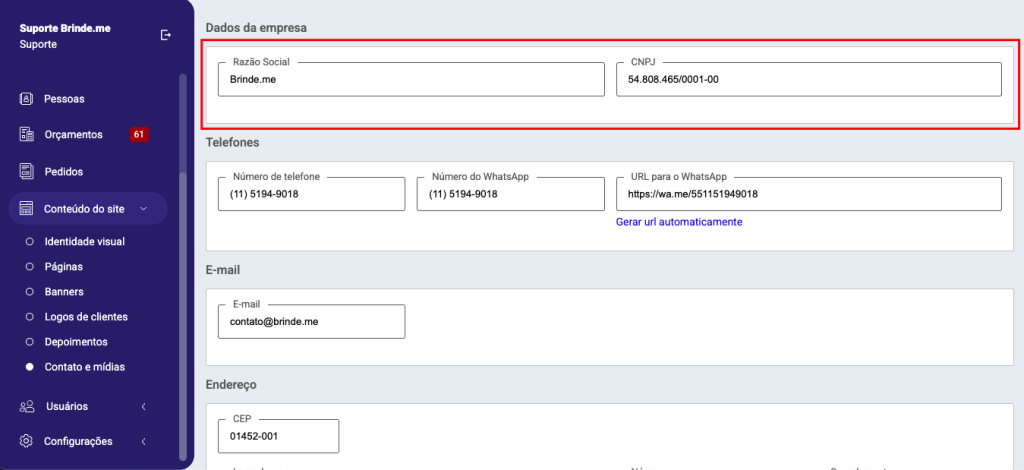Select the Contato e mídias bullet item

(x=84, y=367)
